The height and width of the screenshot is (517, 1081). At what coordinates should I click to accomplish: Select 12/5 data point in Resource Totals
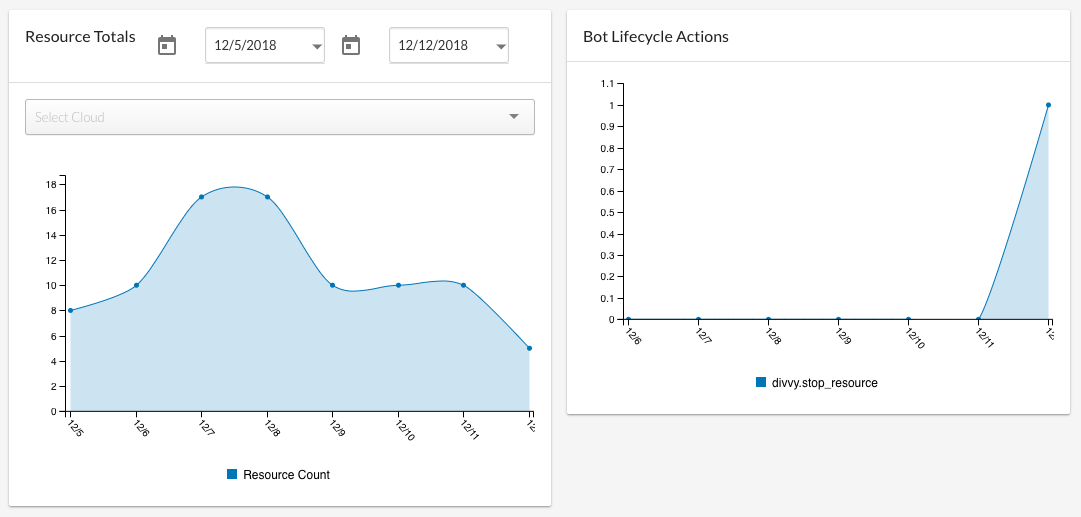[70, 310]
